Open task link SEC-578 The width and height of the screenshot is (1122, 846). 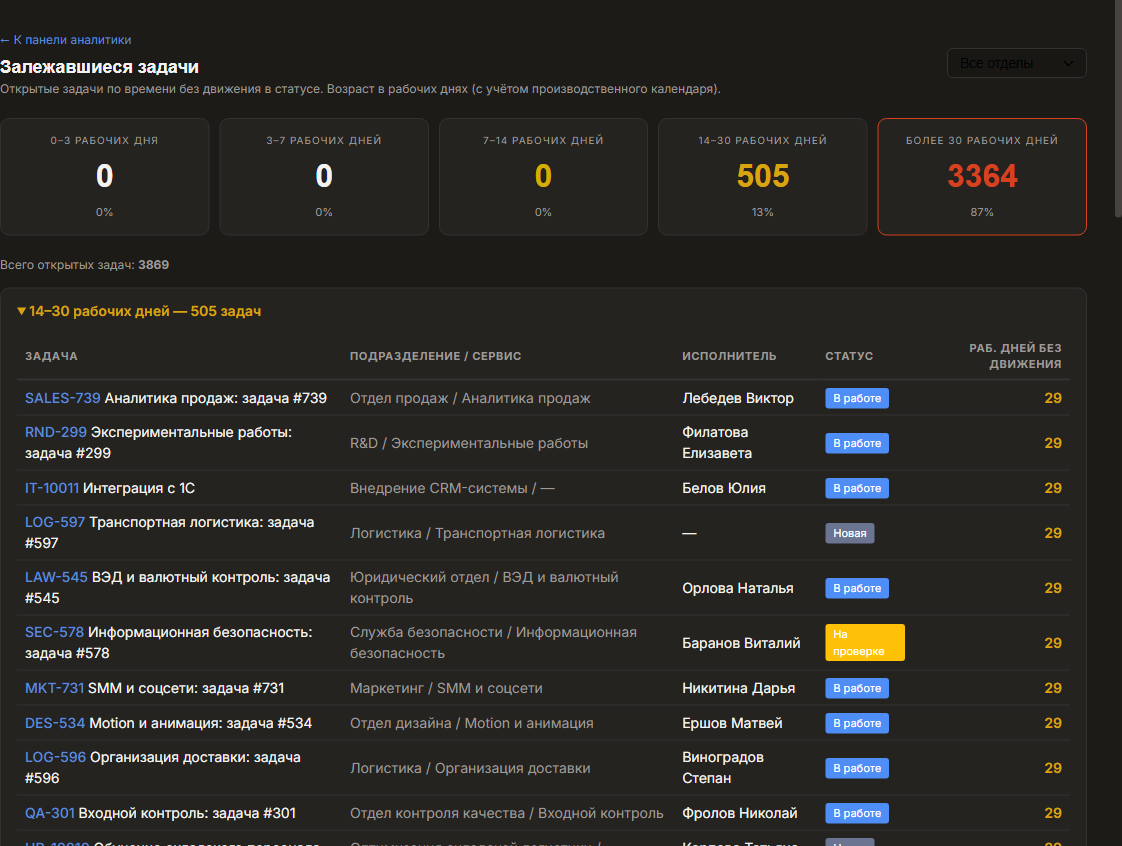[x=54, y=632]
